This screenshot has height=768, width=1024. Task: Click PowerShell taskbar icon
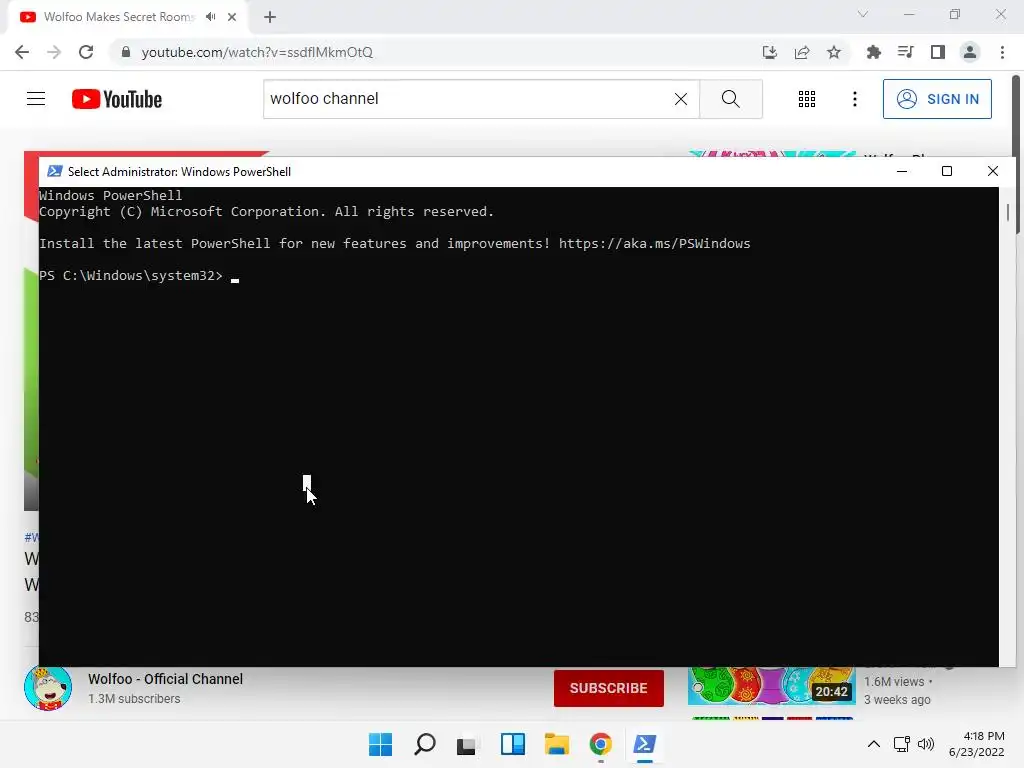(645, 744)
